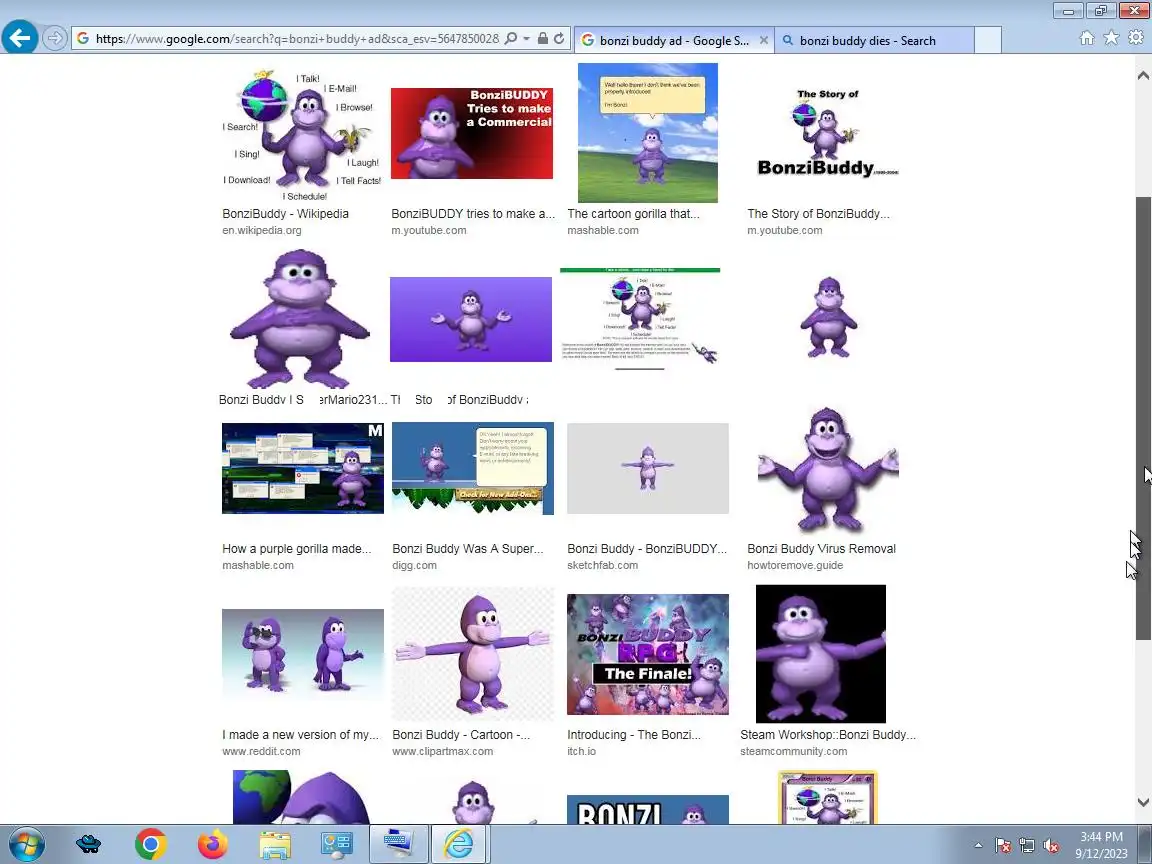Click the scrollbar up arrow
This screenshot has width=1152, height=864.
[x=1143, y=75]
